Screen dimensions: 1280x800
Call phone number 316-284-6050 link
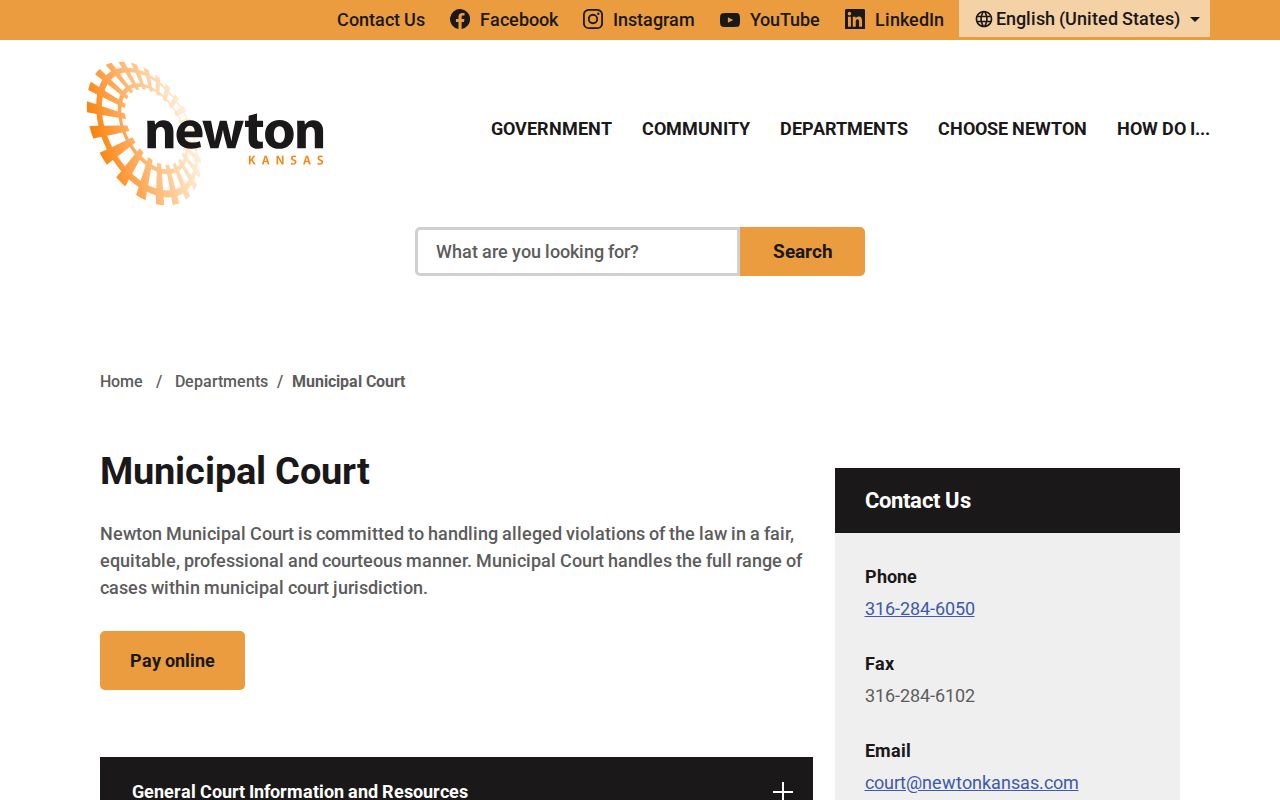pyautogui.click(x=920, y=608)
